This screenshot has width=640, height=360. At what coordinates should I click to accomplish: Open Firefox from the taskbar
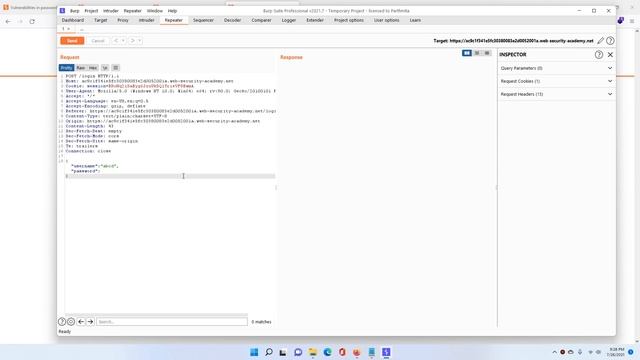click(x=357, y=352)
